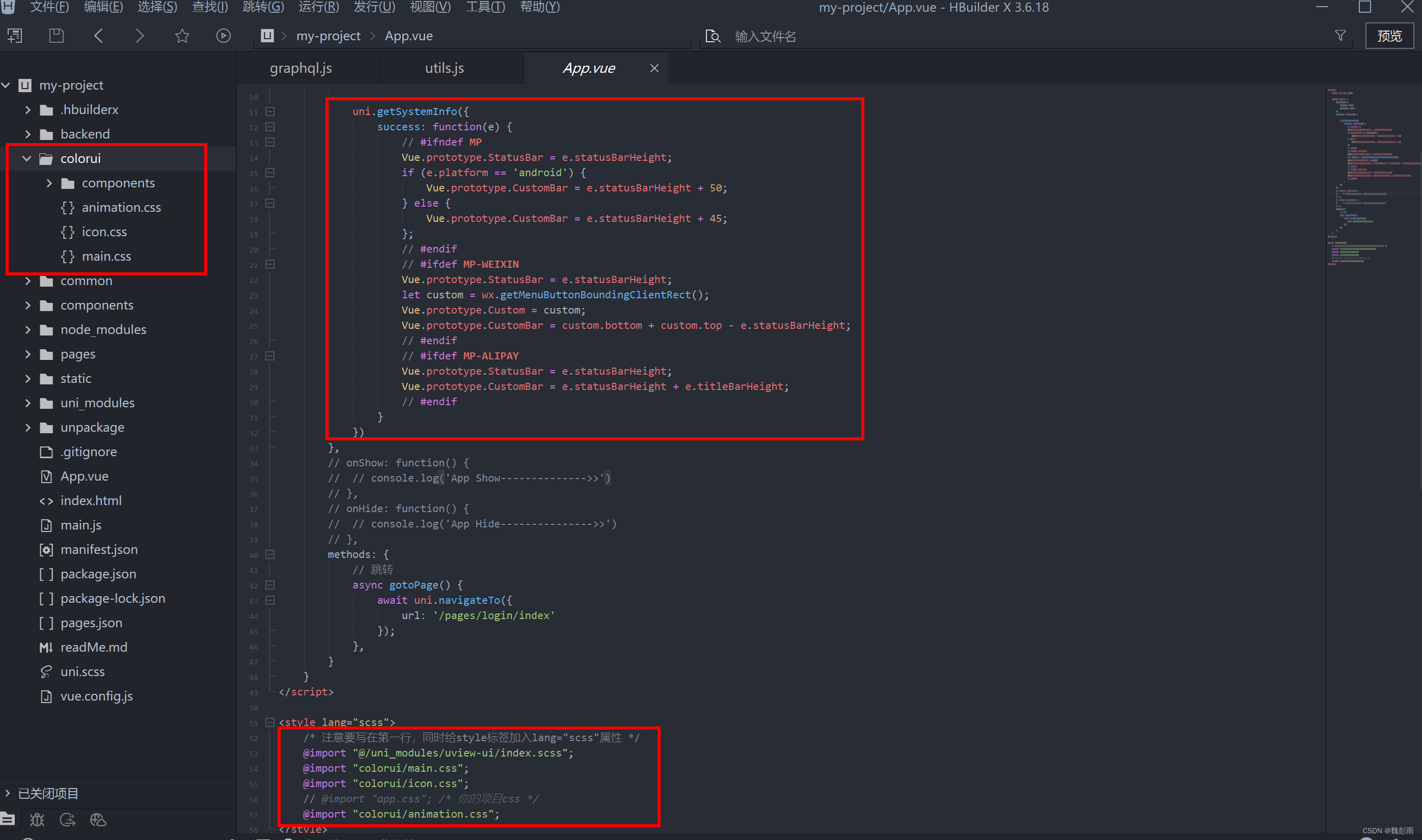Navigate back with the left arrow icon
This screenshot has width=1422, height=840.
point(98,36)
